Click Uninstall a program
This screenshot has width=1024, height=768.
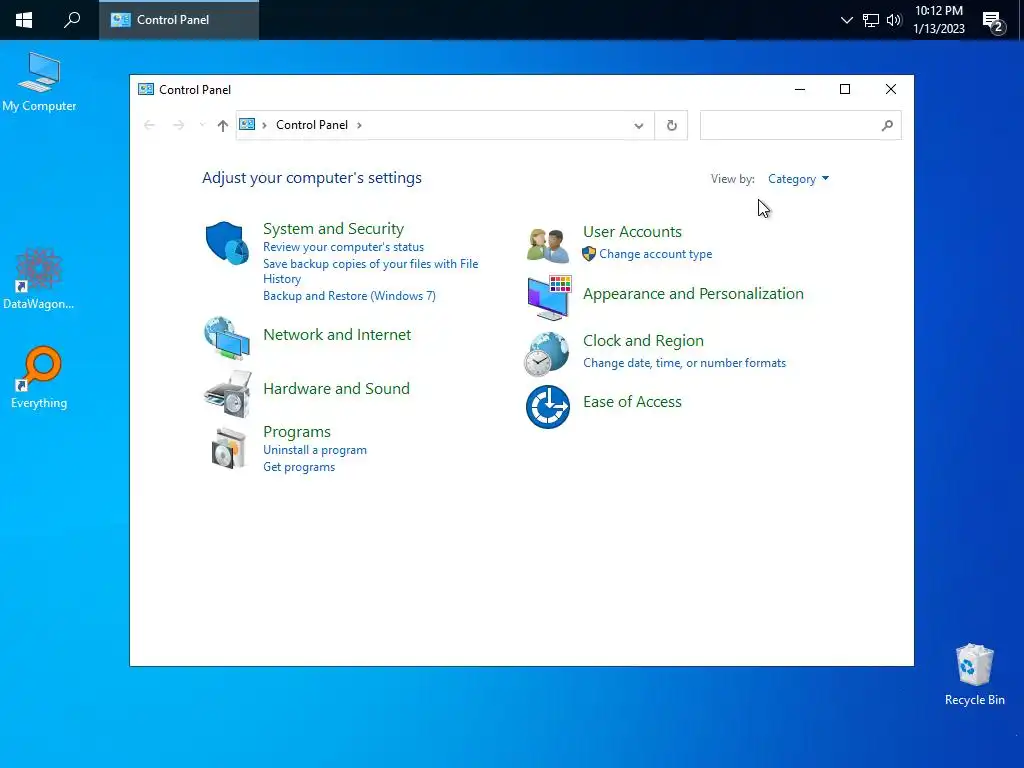(x=315, y=450)
